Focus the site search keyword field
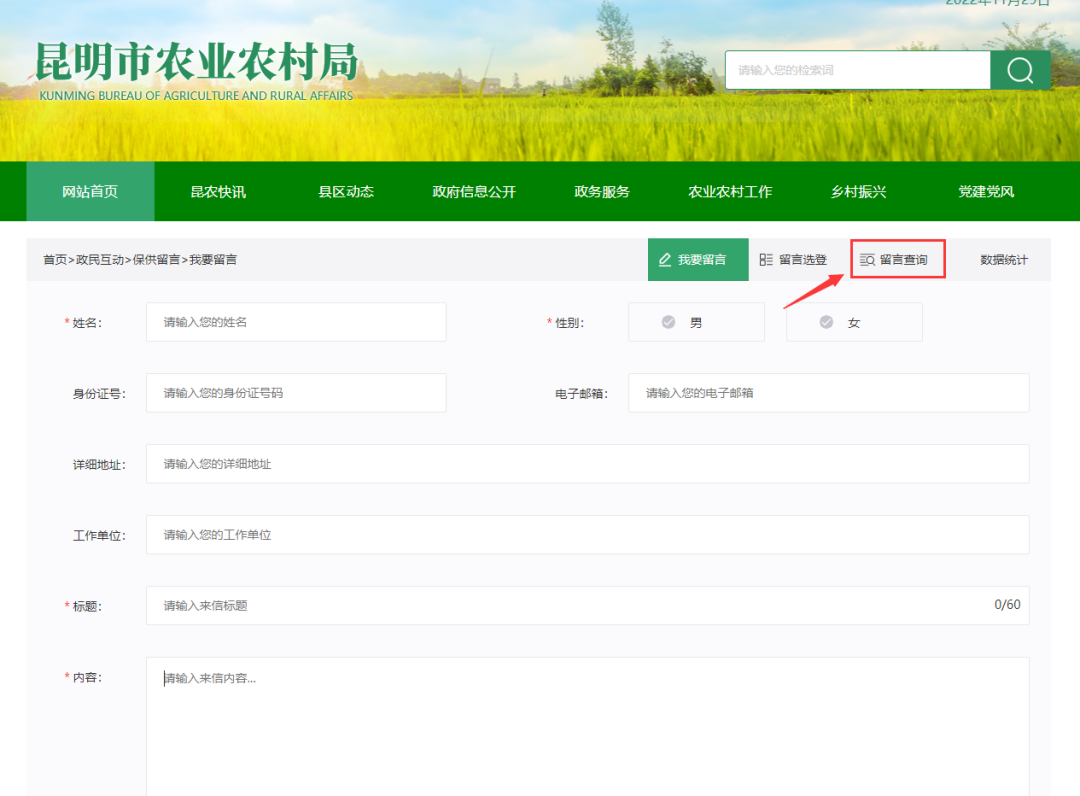 click(x=858, y=70)
